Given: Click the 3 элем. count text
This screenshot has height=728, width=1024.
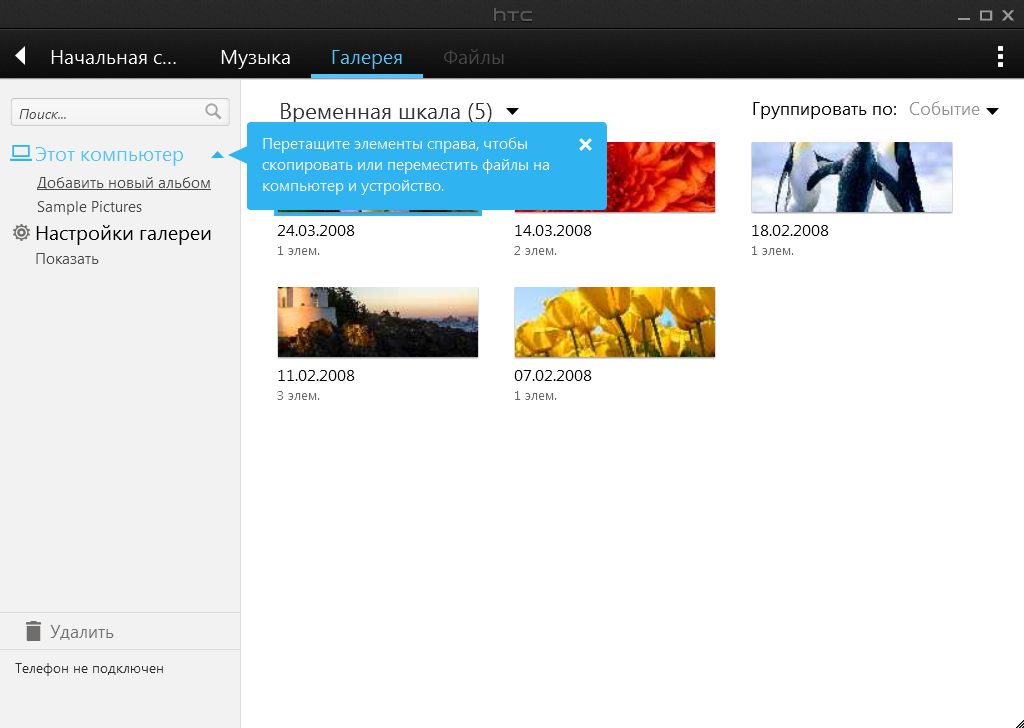Looking at the screenshot, I should click(x=298, y=396).
